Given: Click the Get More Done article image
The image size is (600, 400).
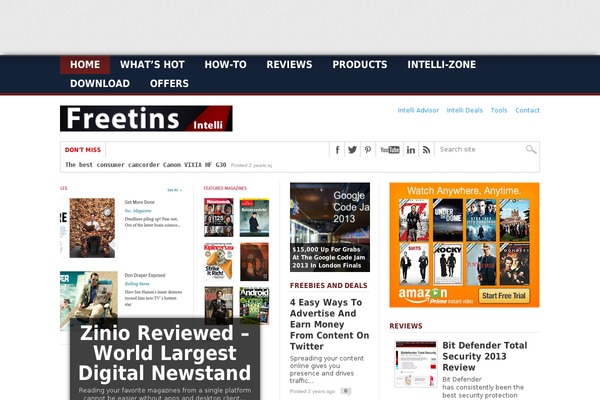Looking at the screenshot, I should point(92,228).
